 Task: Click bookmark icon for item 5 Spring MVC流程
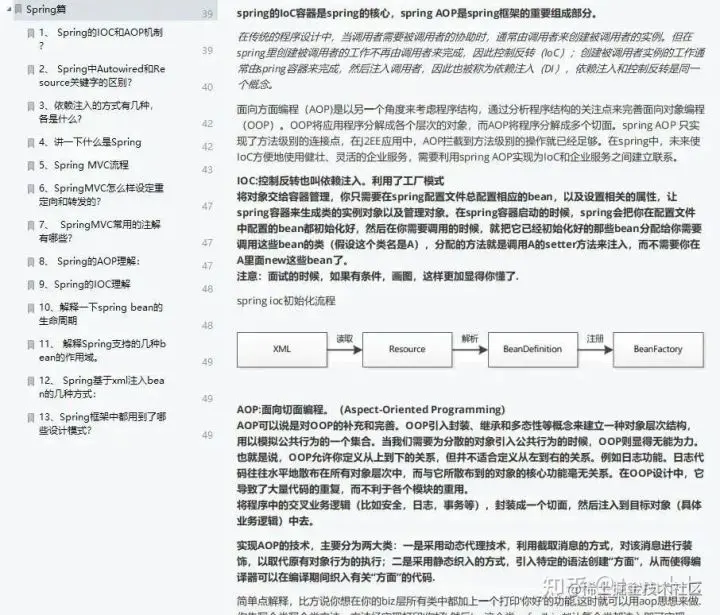pos(31,166)
